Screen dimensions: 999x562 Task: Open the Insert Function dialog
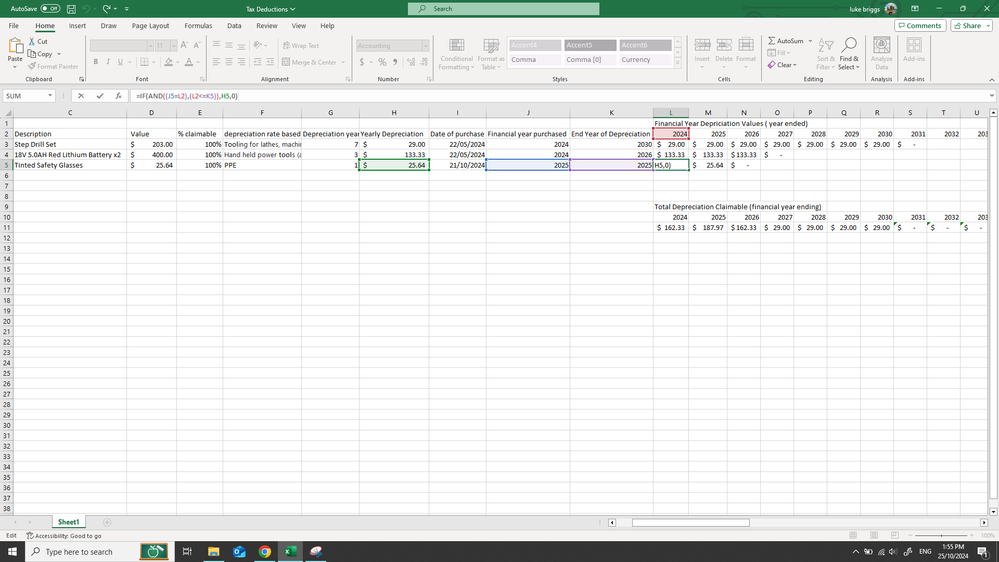[119, 96]
